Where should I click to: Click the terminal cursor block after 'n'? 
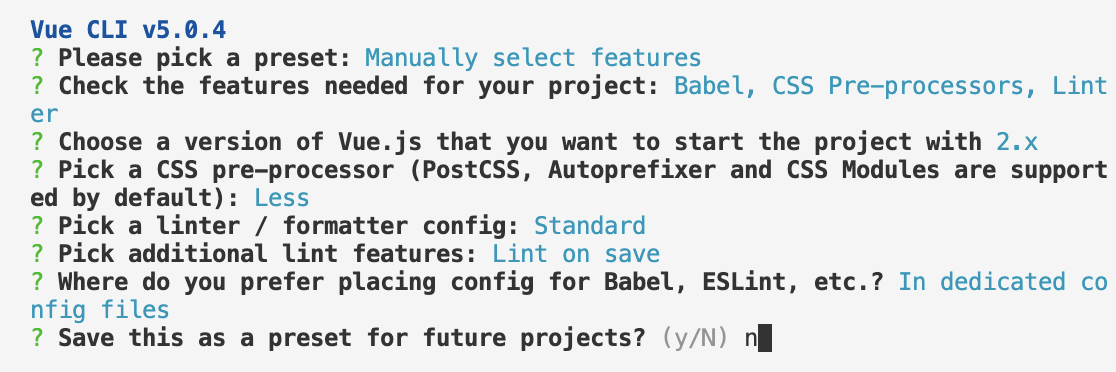click(x=765, y=339)
